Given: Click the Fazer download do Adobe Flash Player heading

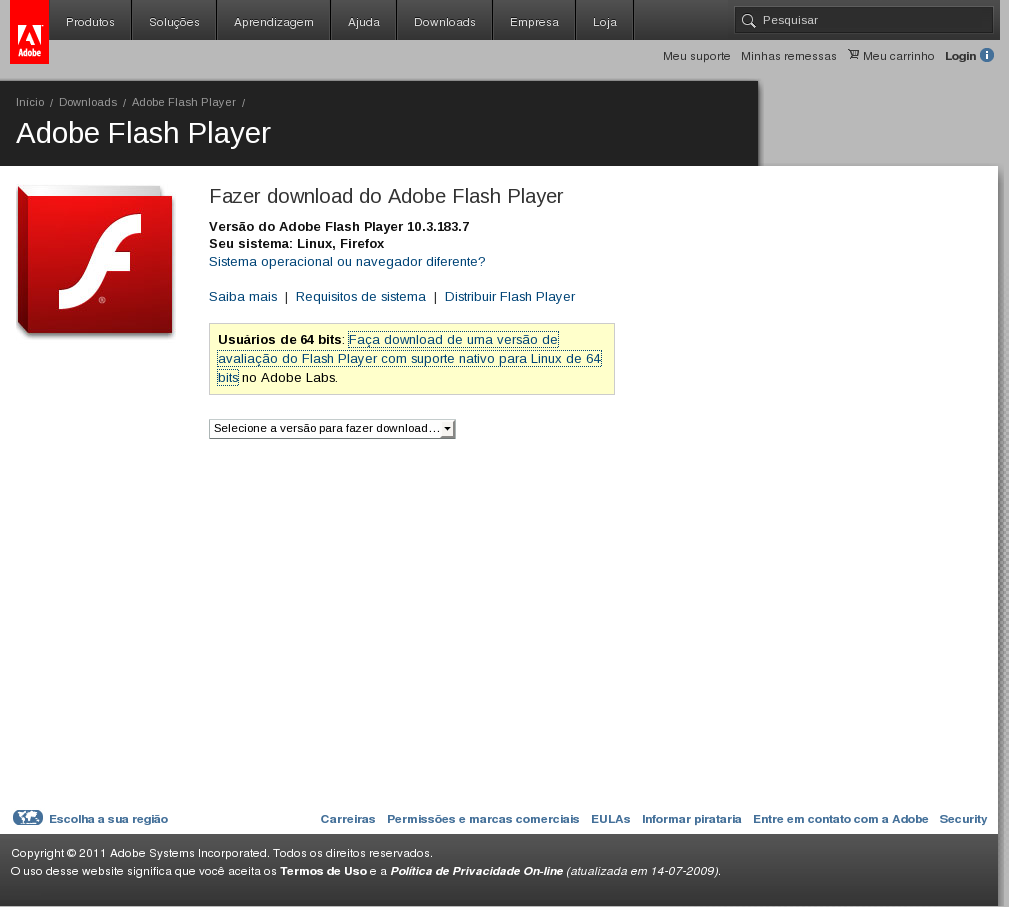Looking at the screenshot, I should (x=386, y=196).
